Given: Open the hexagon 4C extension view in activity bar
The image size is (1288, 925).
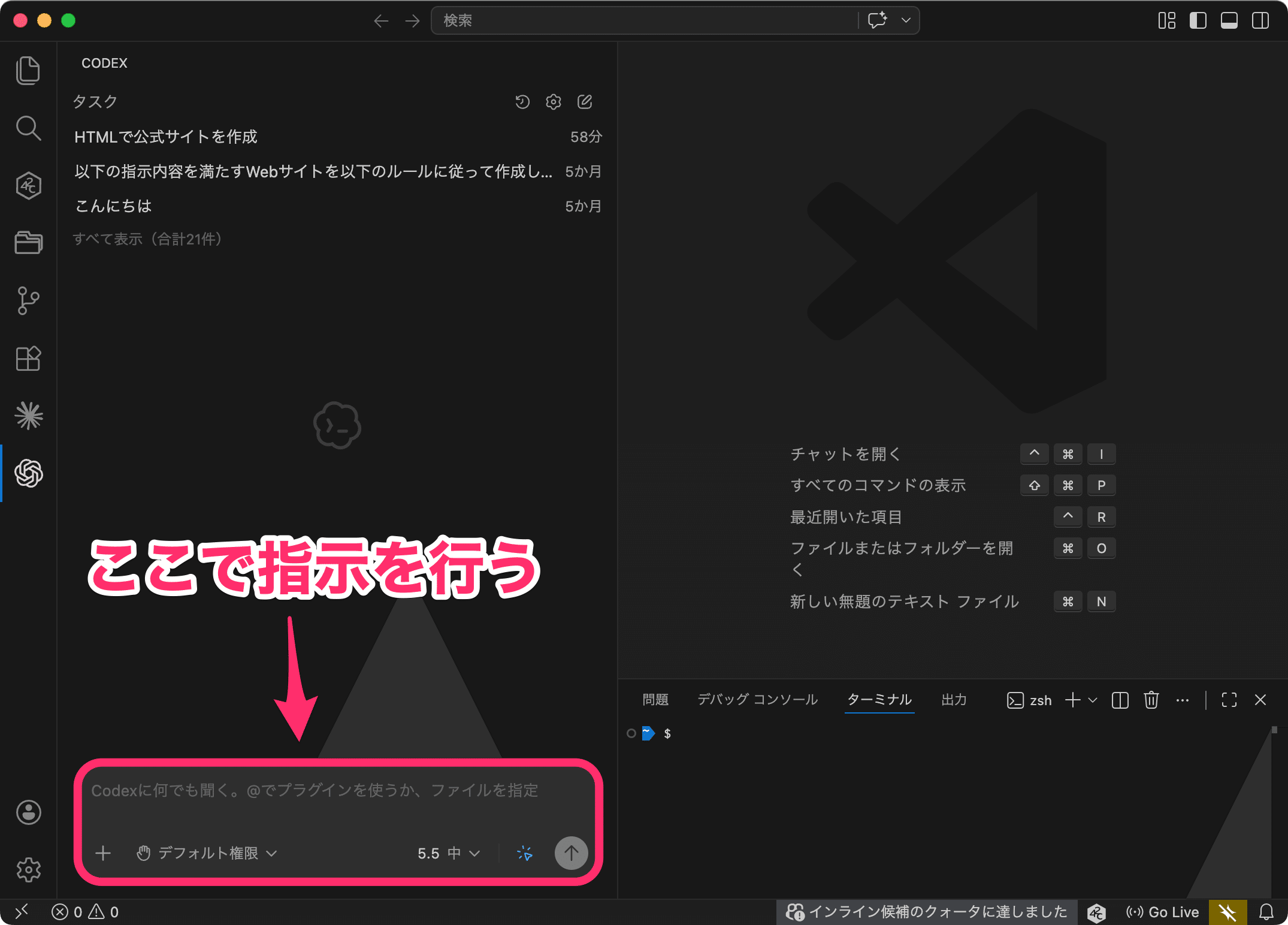Looking at the screenshot, I should [28, 186].
